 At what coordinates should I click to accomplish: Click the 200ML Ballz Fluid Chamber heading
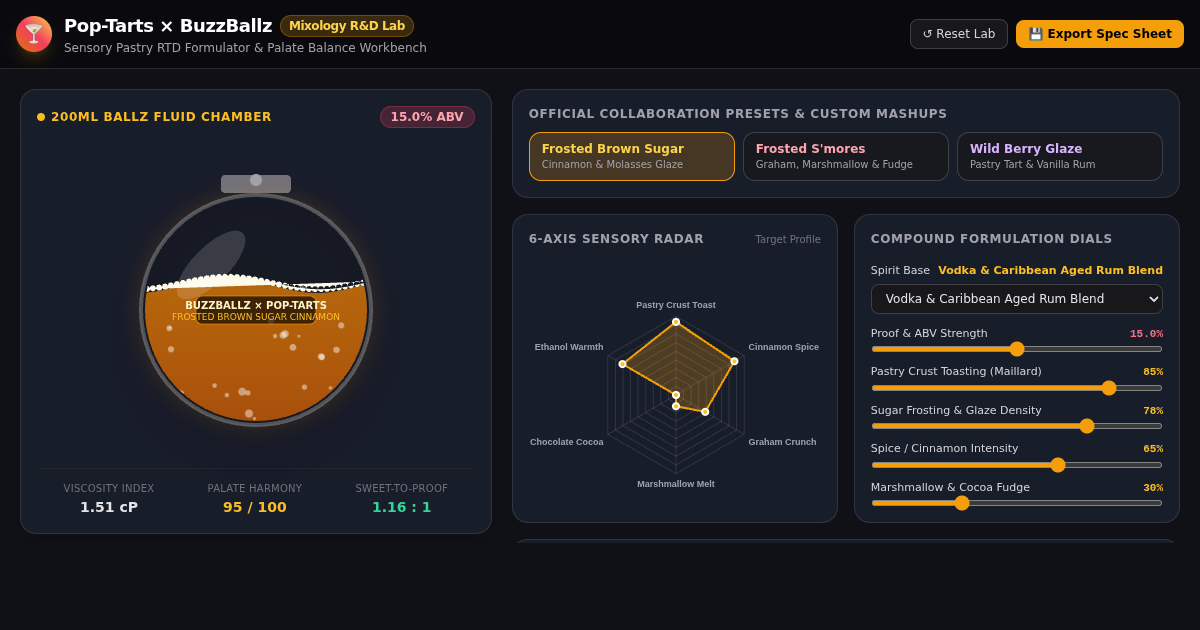pyautogui.click(x=161, y=117)
